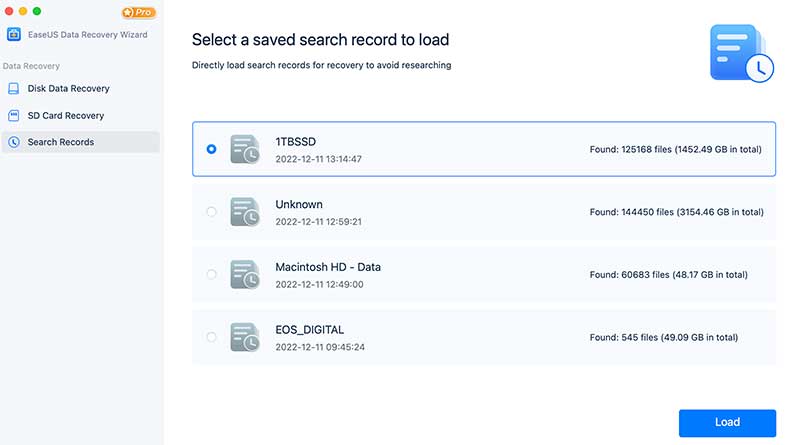The width and height of the screenshot is (800, 445).
Task: Click the Search Records clock icon
Action: 14,142
